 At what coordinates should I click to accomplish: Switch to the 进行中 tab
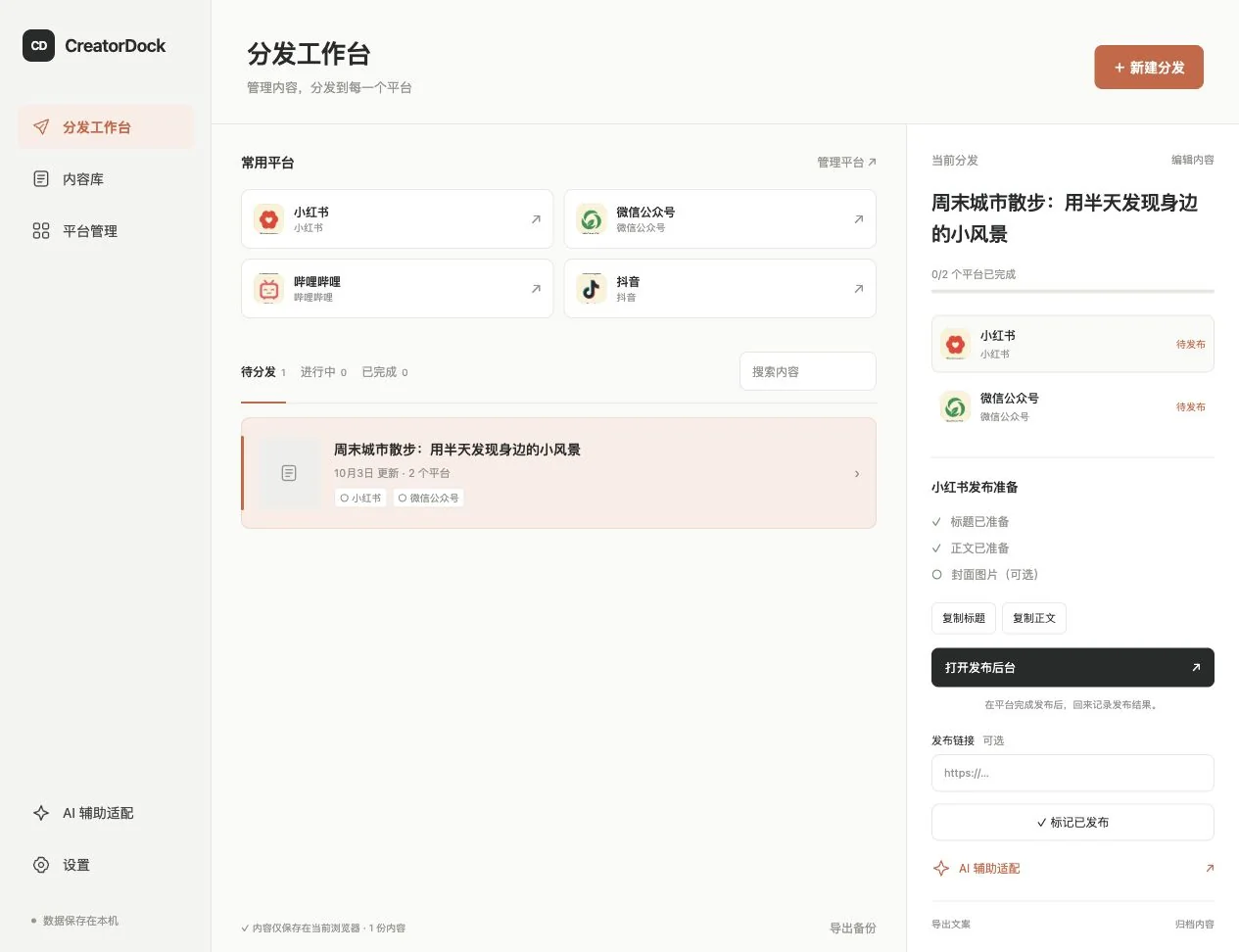323,372
